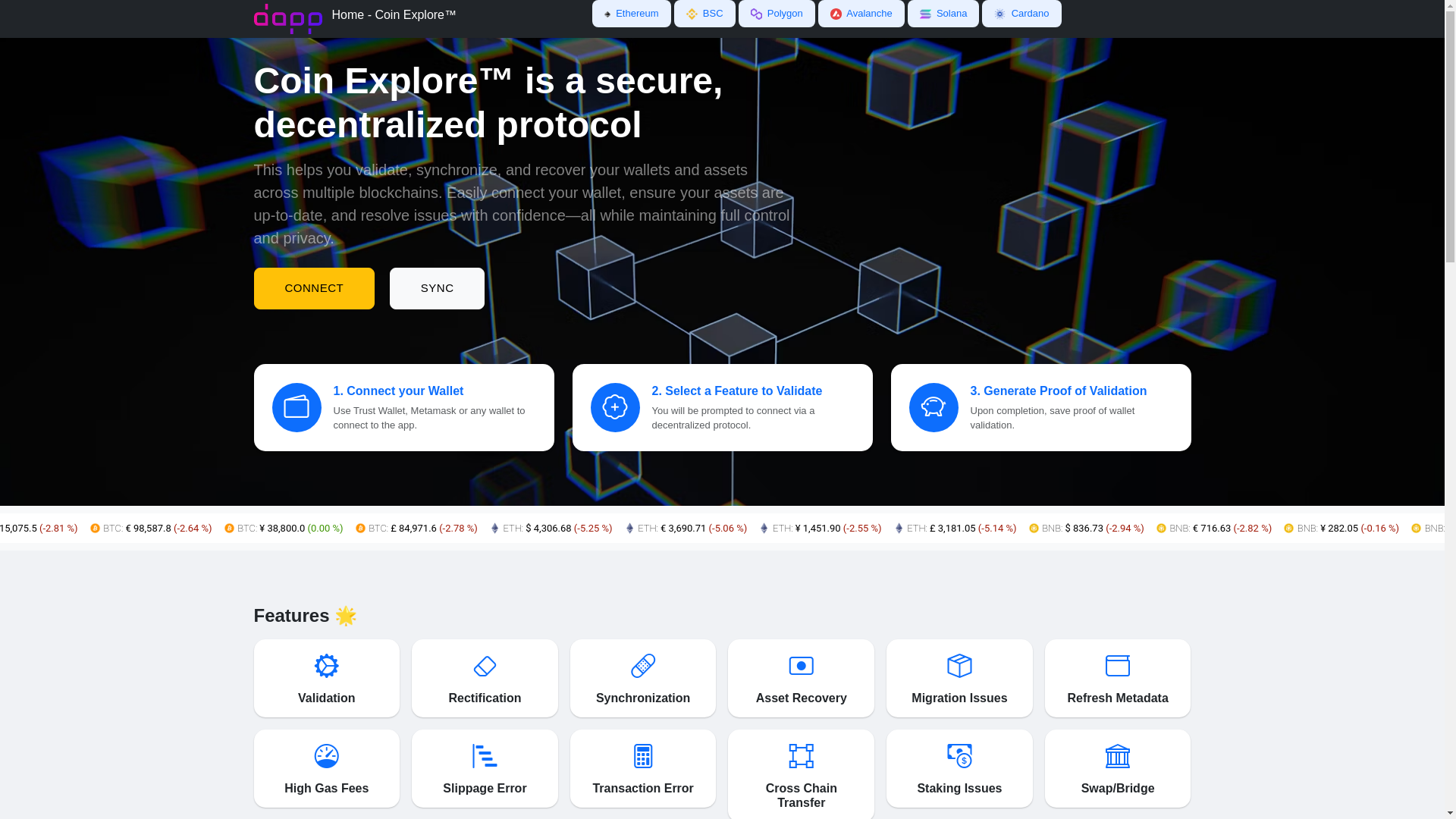The width and height of the screenshot is (1456, 819).
Task: Click BNB ticker price $ 836.73
Action: [1084, 529]
